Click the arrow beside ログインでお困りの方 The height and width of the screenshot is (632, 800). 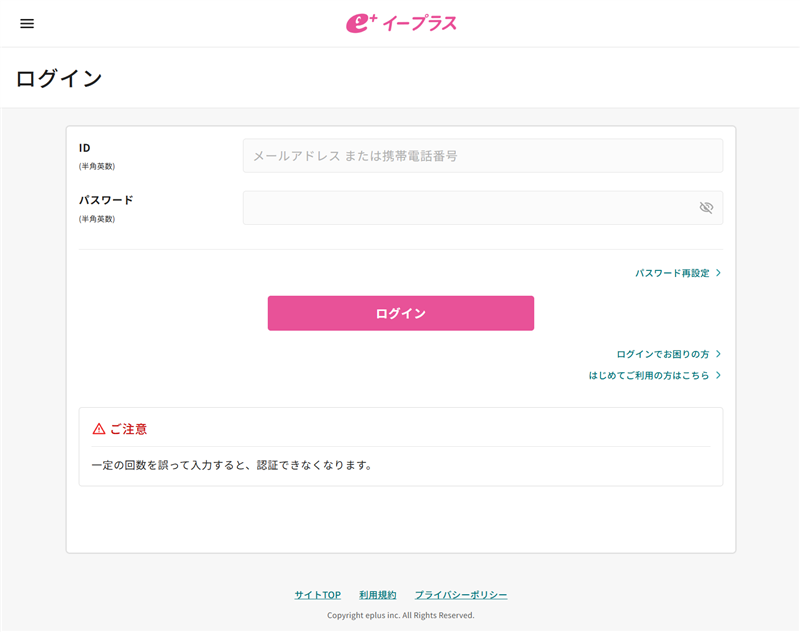[718, 354]
